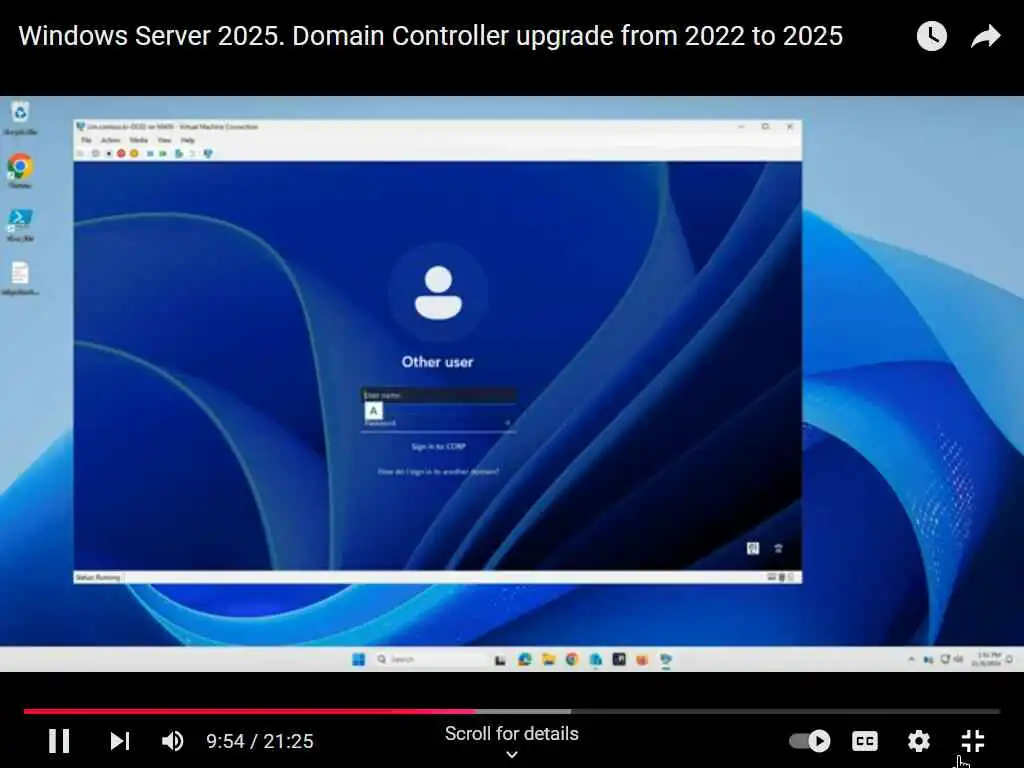
Task: Select the text document desktop icon
Action: pos(20,279)
